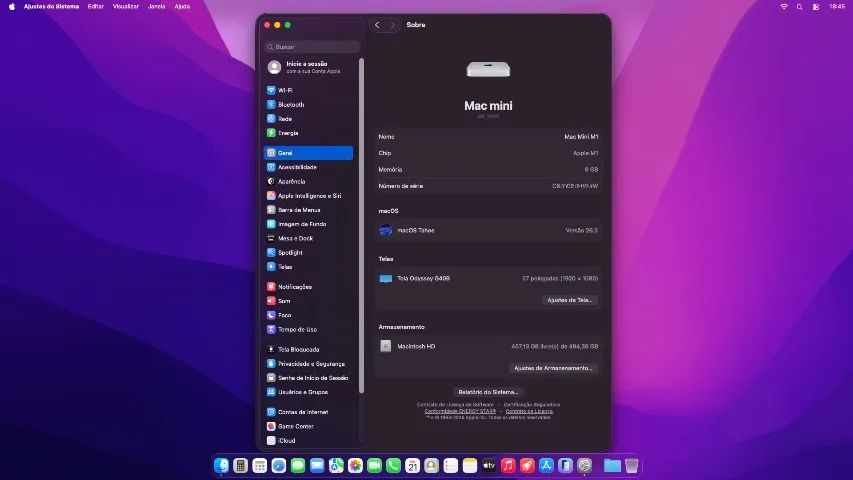
Task: Select Rede in the sidebar
Action: 308,119
